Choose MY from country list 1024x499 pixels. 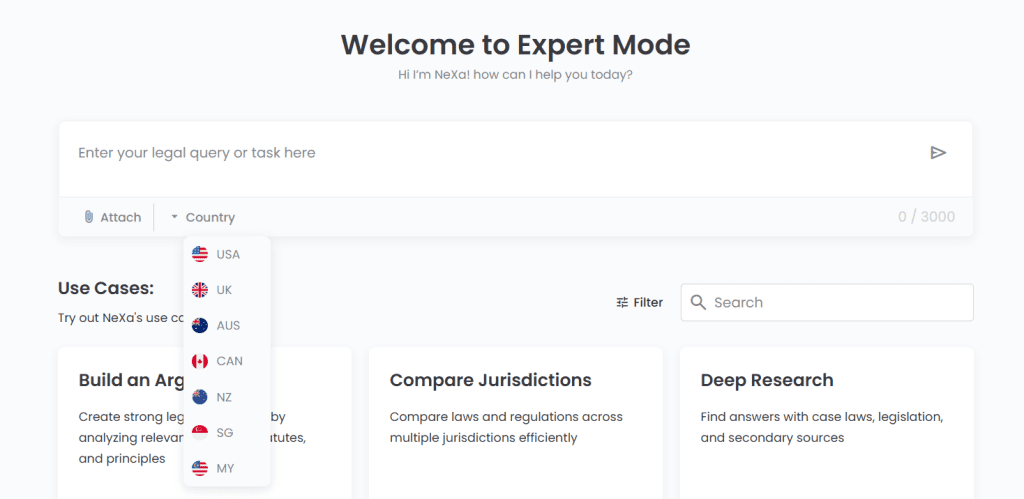click(227, 468)
